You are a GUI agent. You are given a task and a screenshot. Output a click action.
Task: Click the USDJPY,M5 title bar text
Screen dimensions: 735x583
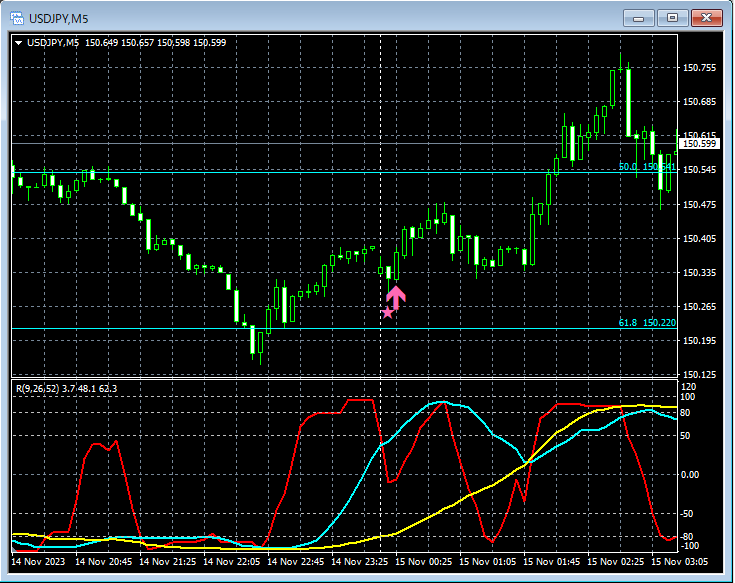[x=61, y=17]
